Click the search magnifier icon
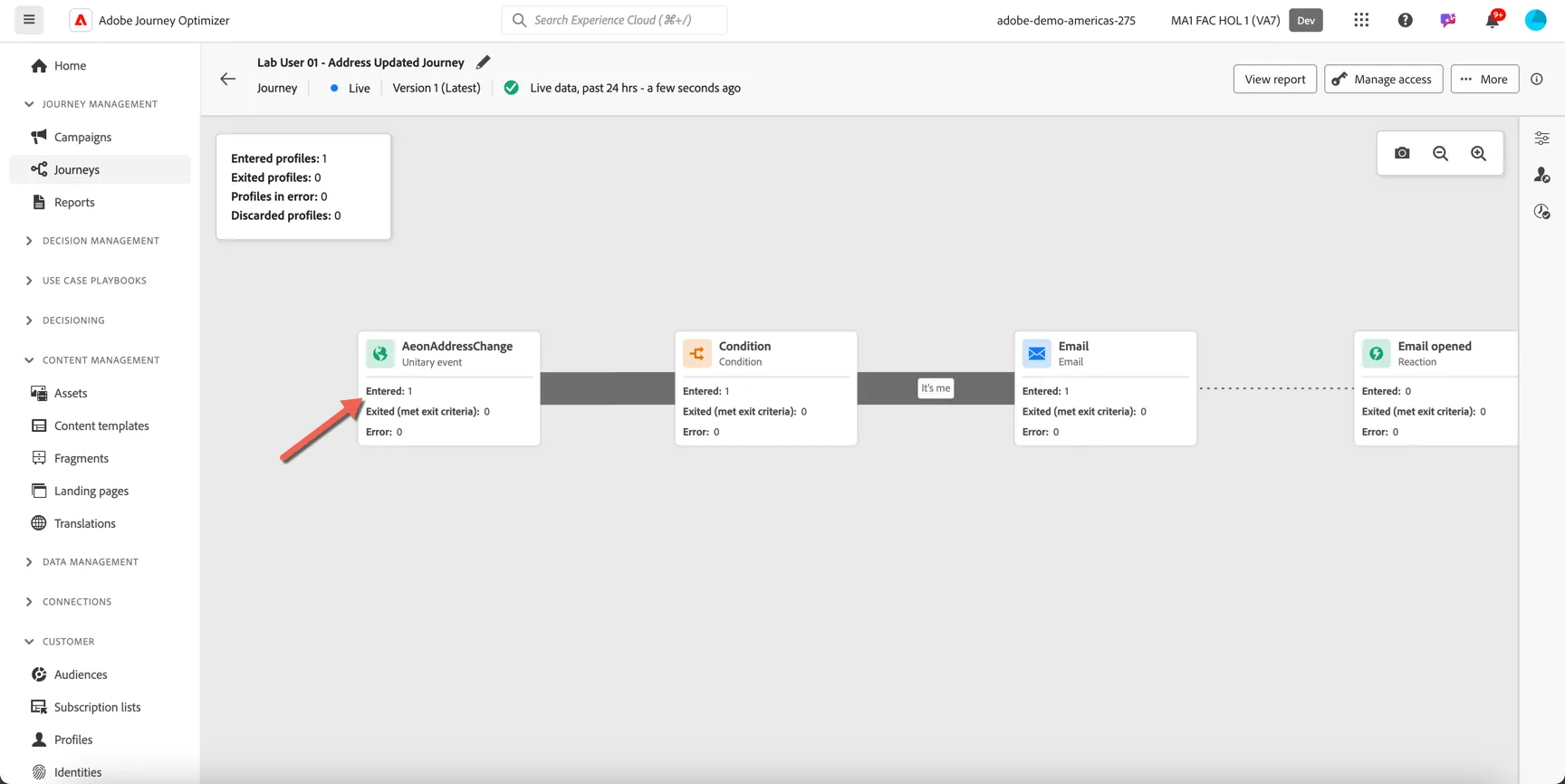1565x784 pixels. tap(519, 20)
